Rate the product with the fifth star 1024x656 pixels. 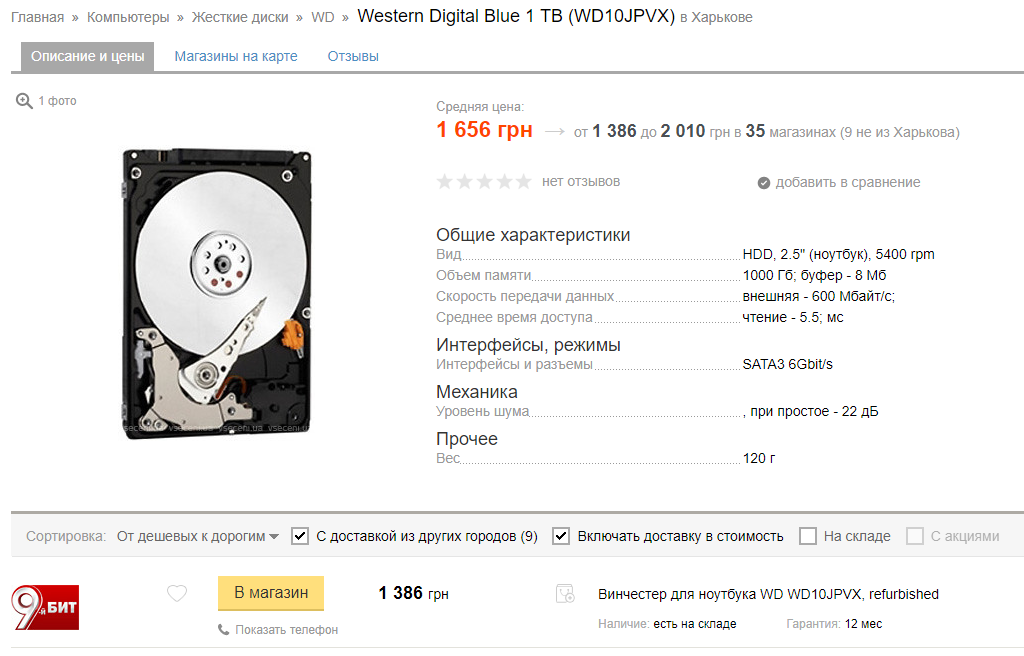click(523, 181)
